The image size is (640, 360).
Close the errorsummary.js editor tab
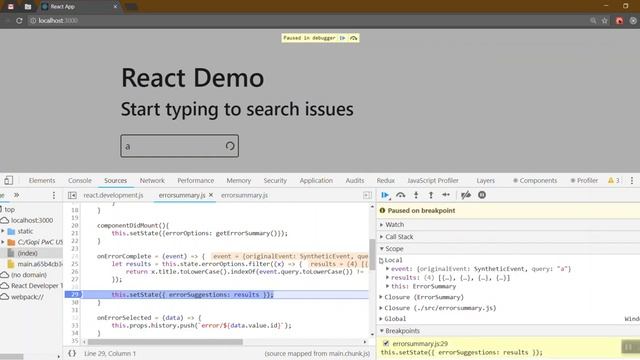(211, 195)
